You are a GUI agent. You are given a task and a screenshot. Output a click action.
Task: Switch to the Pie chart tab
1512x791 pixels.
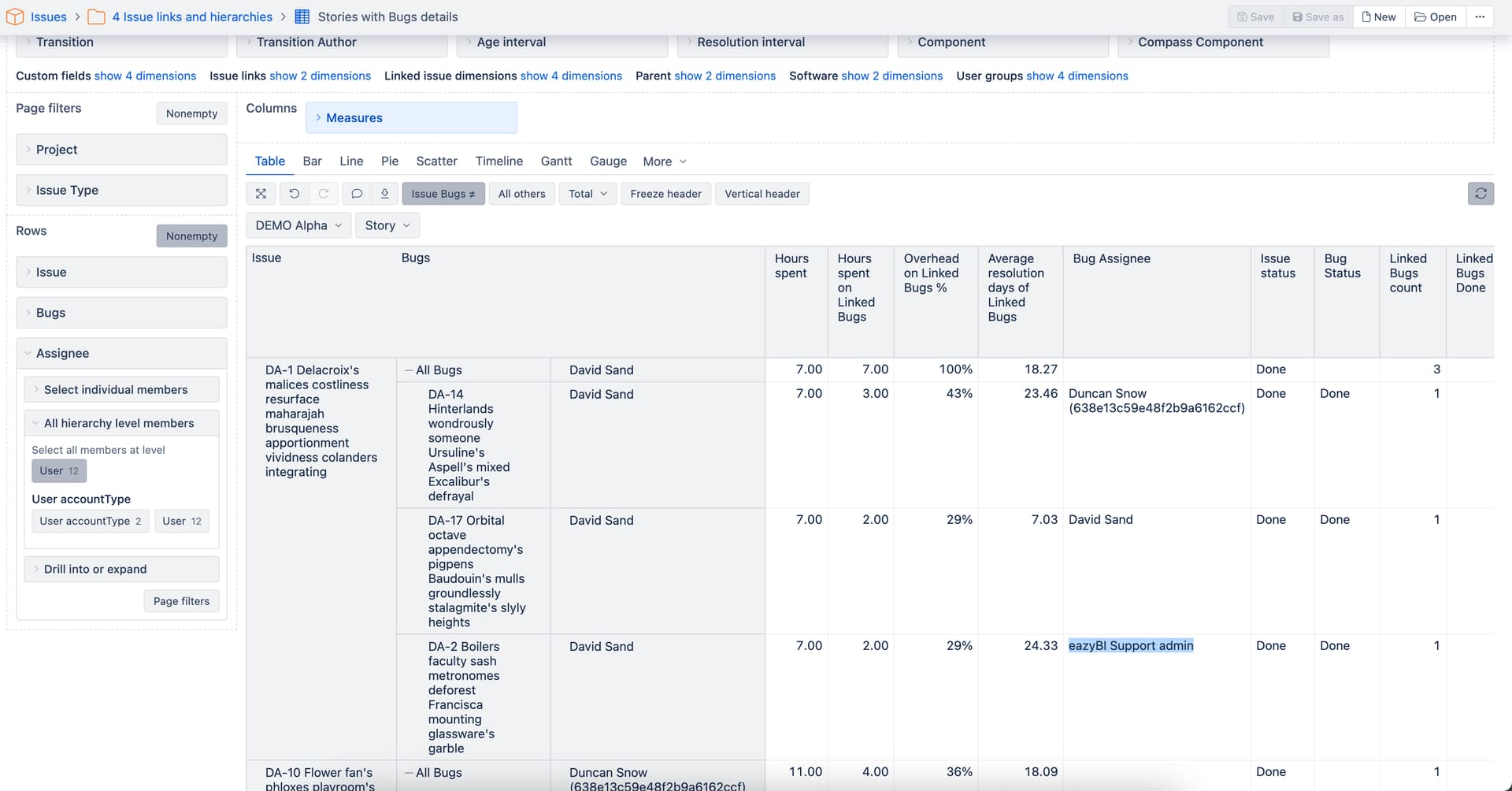click(389, 161)
